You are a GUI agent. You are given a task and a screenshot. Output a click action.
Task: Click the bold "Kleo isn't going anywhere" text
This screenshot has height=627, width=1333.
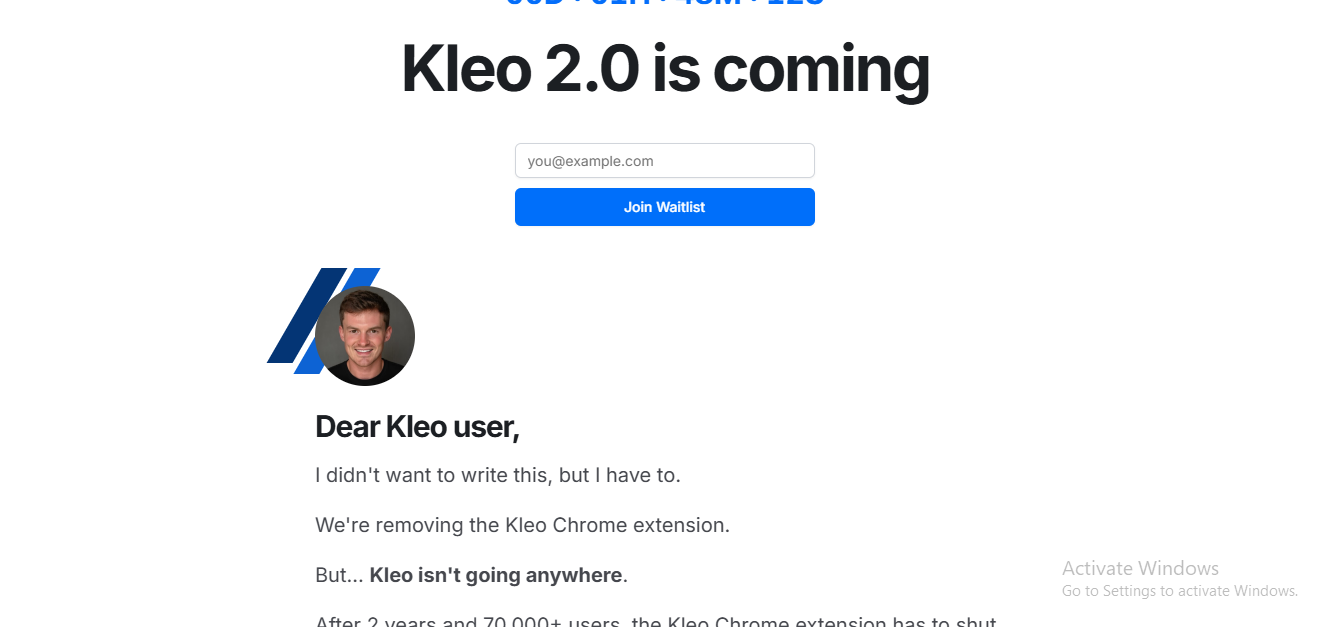496,575
